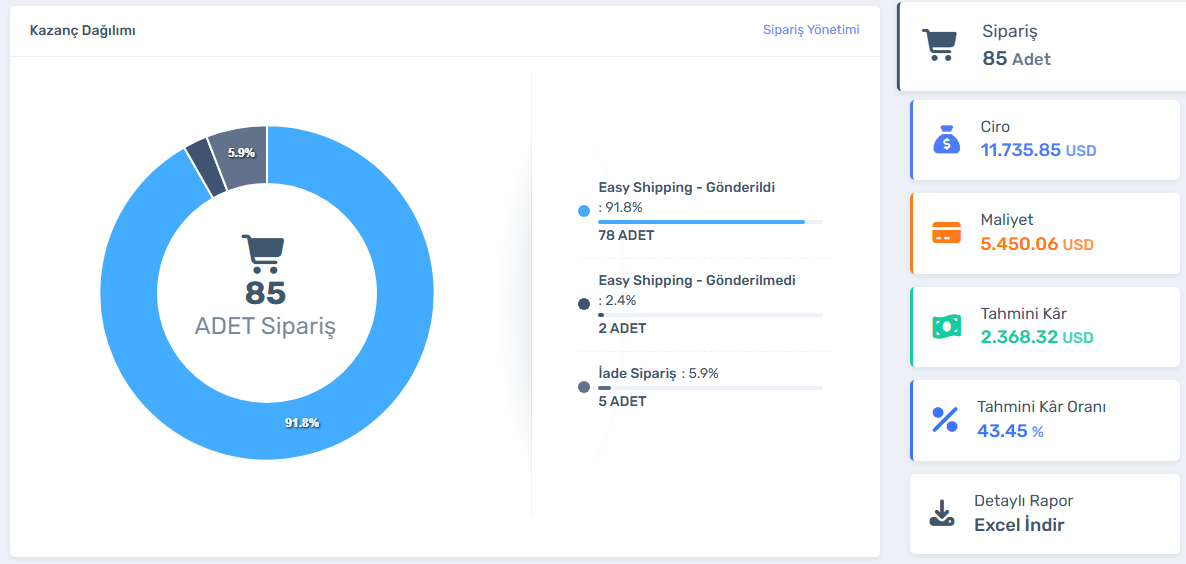The height and width of the screenshot is (564, 1186).
Task: Click the 78 ADET legend entry text
Action: click(626, 236)
